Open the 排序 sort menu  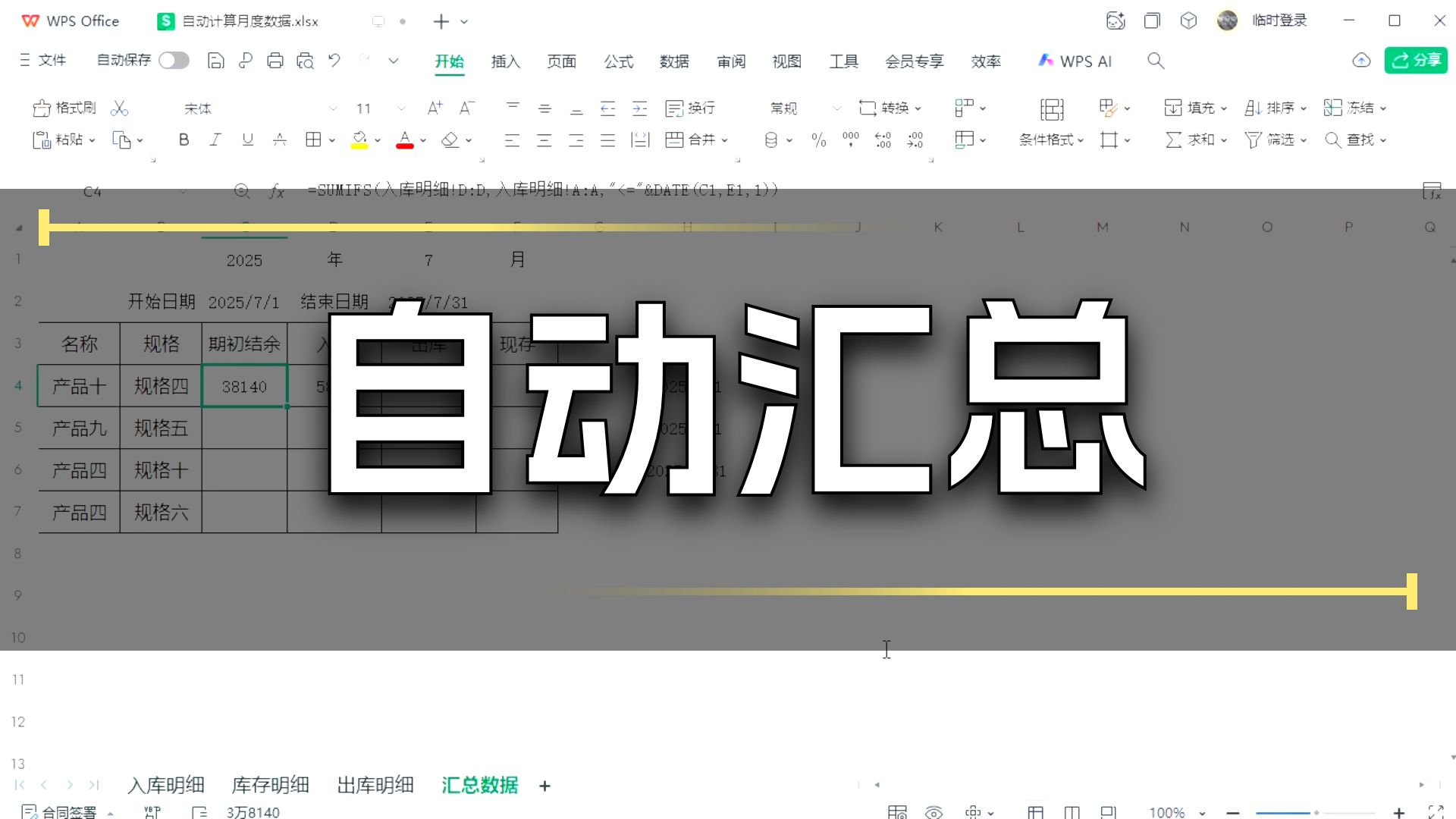(1276, 108)
